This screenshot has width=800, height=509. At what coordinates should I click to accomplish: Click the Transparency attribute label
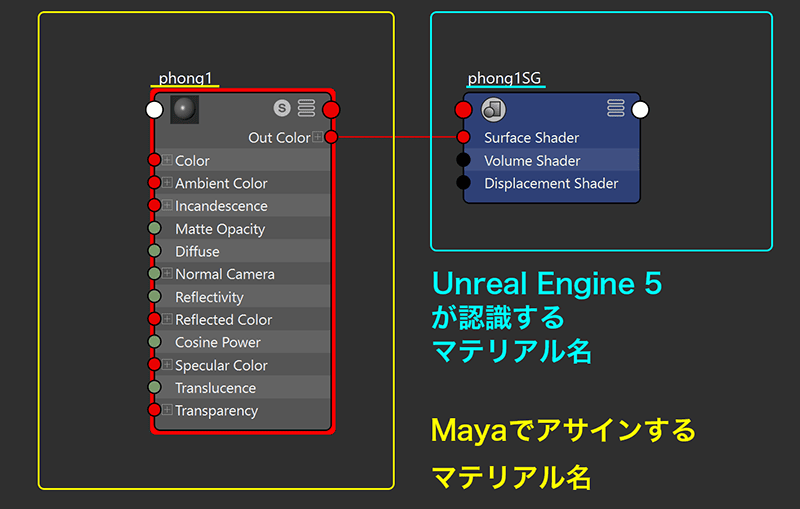[216, 411]
